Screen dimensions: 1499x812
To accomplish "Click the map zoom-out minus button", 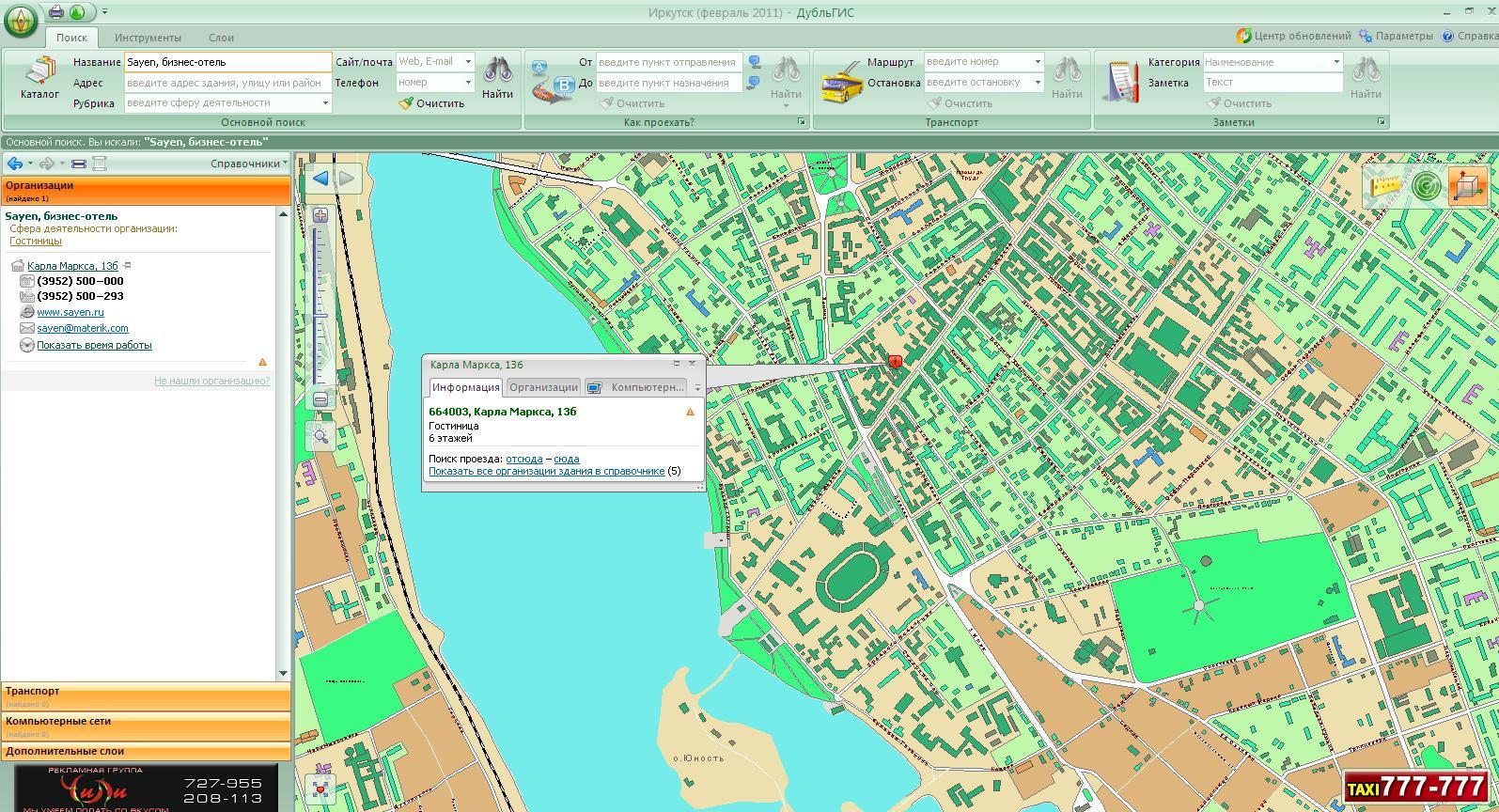I will (320, 399).
